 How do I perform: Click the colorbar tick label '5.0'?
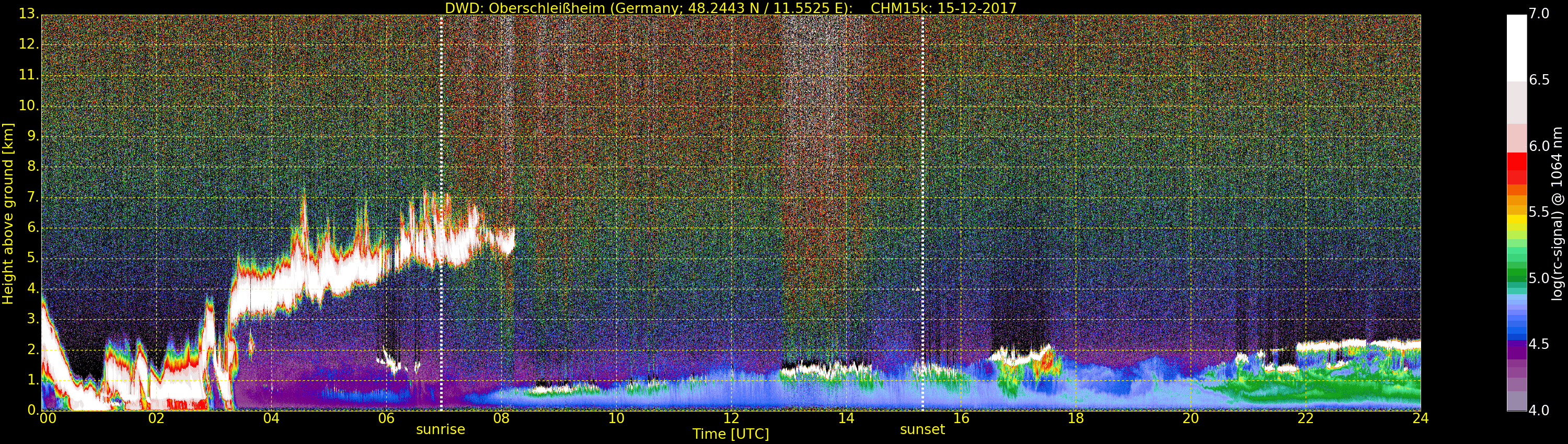coord(1539,278)
